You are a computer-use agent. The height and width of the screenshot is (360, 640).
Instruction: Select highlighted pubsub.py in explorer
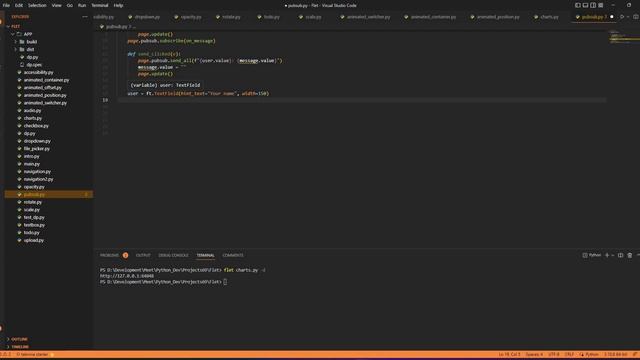pyautogui.click(x=49, y=195)
